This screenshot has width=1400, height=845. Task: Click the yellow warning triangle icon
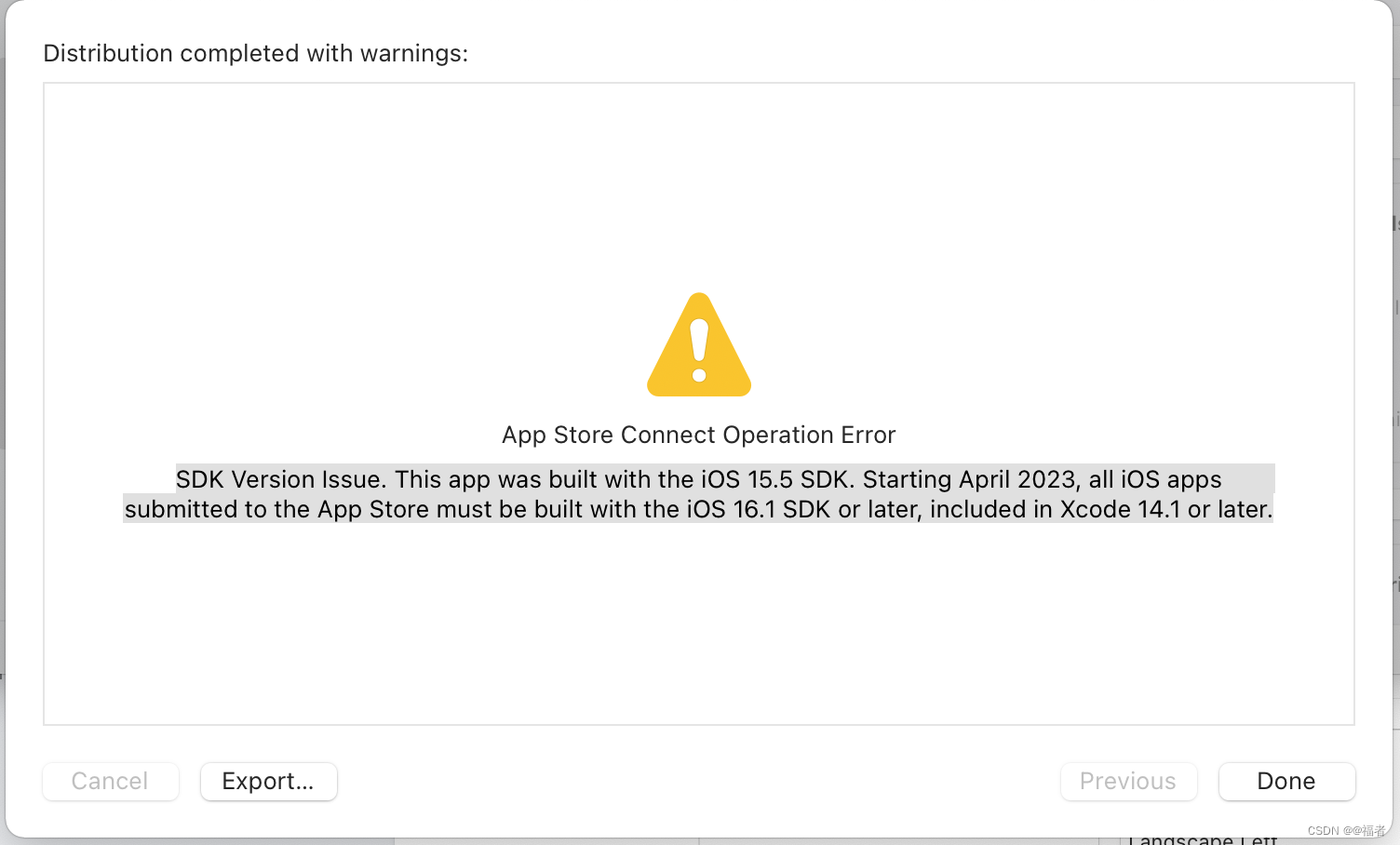(699, 345)
